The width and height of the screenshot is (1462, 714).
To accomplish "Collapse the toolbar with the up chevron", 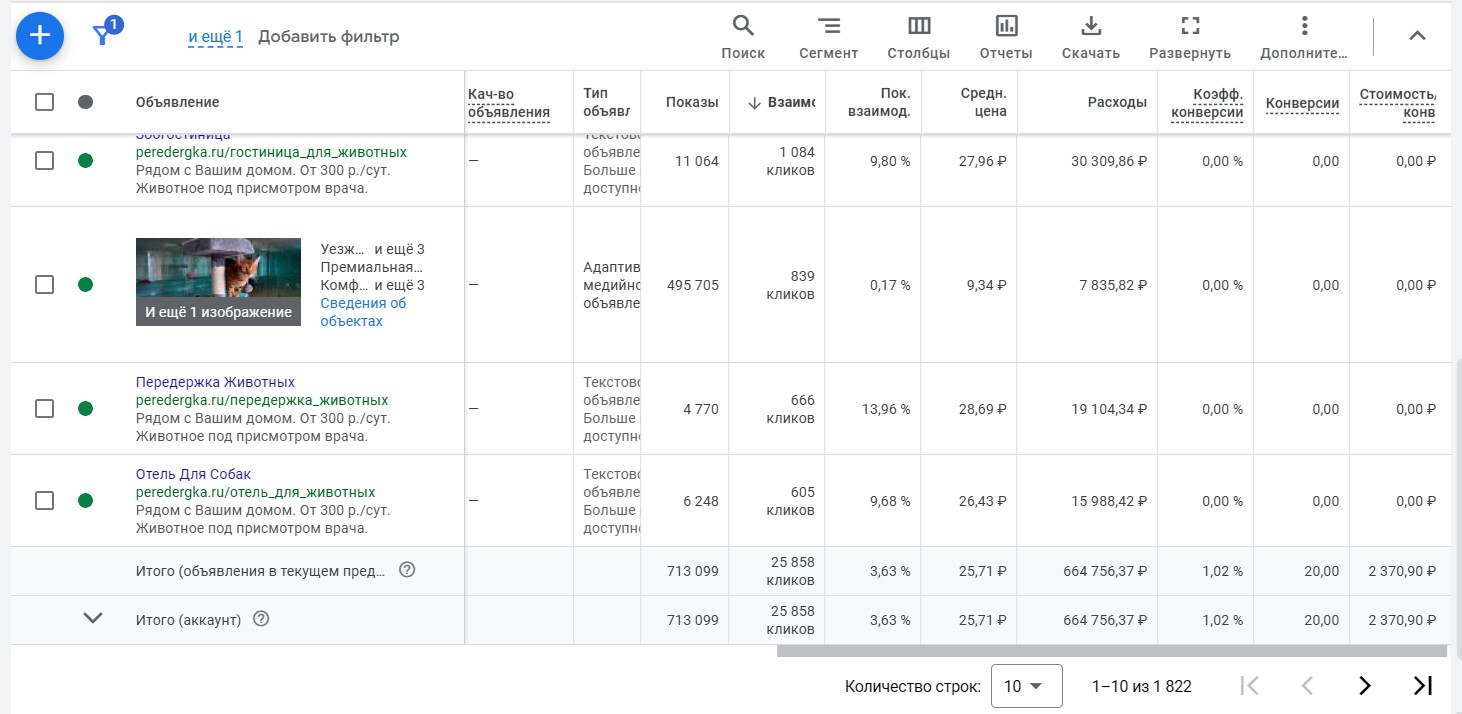I will [1417, 36].
